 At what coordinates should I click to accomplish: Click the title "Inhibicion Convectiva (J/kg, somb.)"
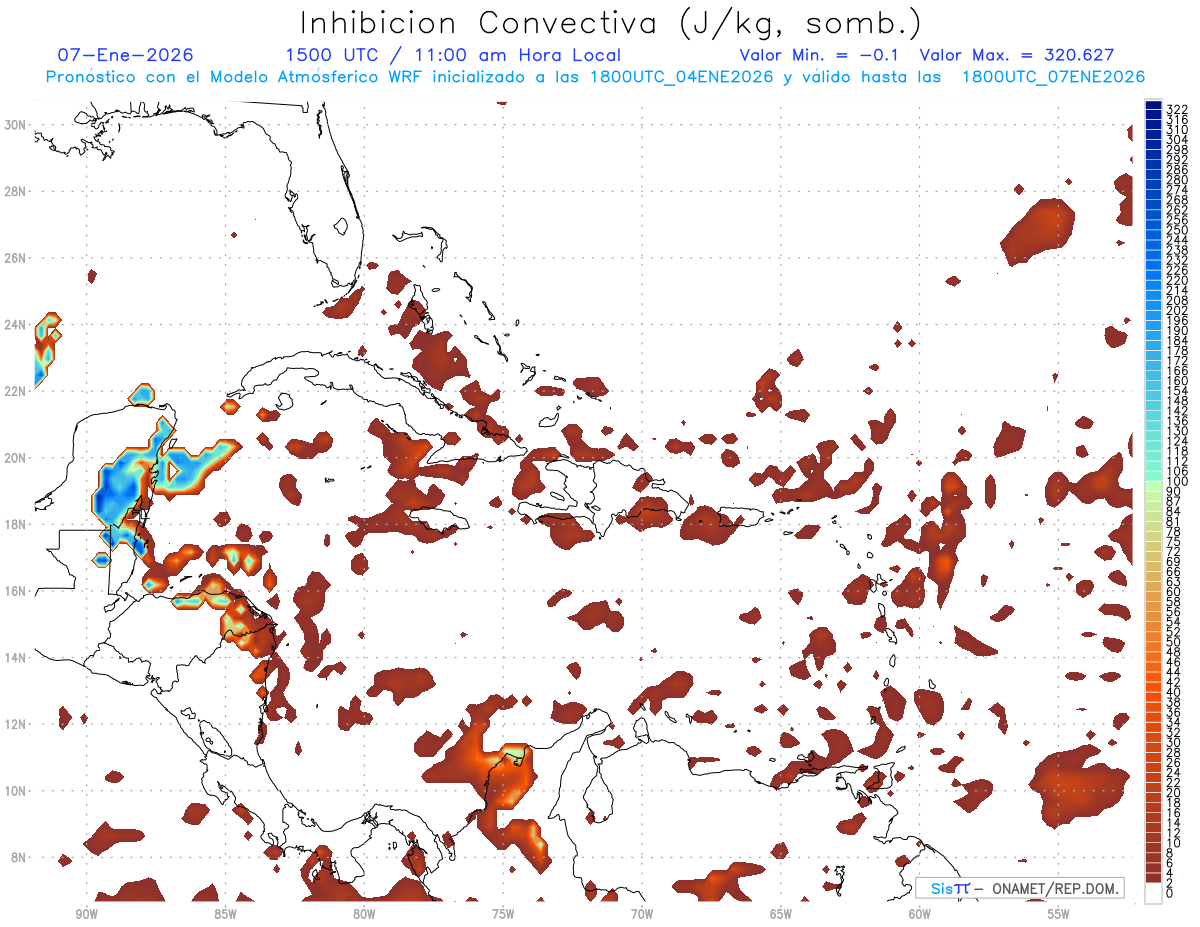(611, 23)
